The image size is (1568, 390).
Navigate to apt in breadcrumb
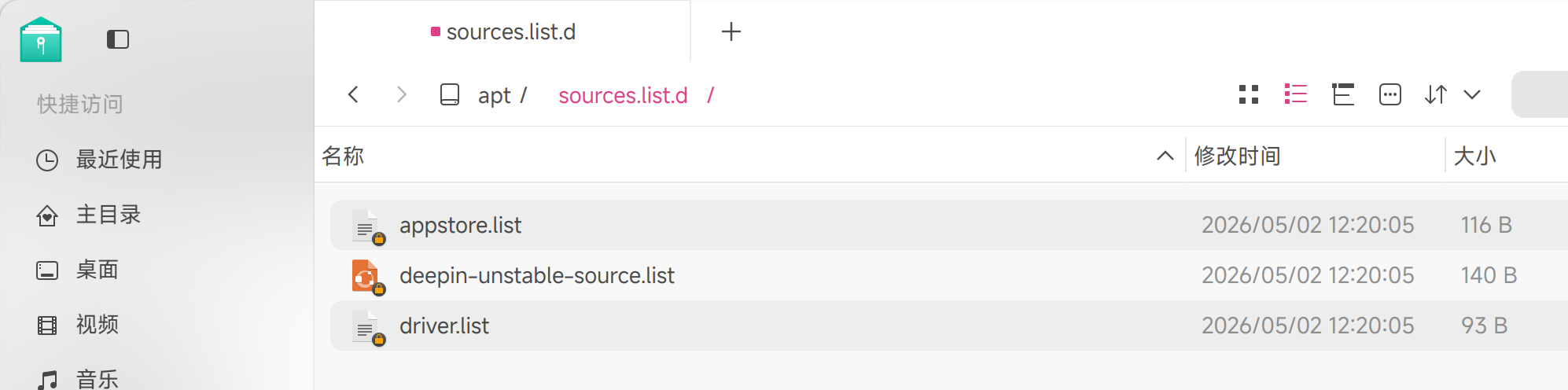pos(495,96)
